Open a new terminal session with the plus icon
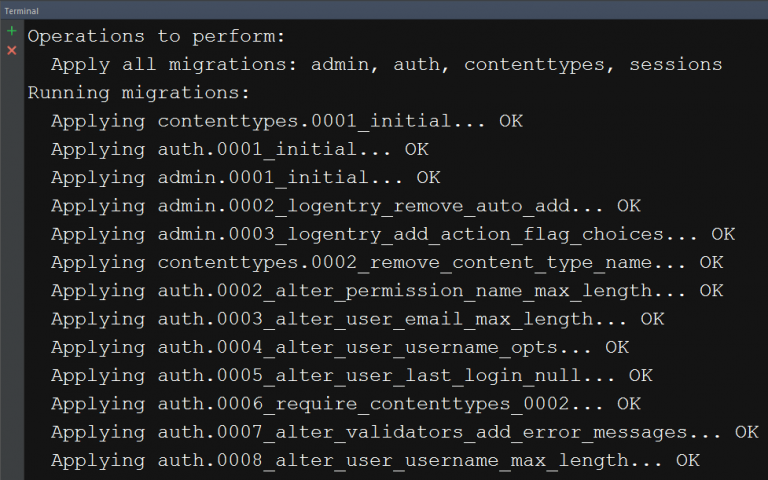 click(x=12, y=31)
